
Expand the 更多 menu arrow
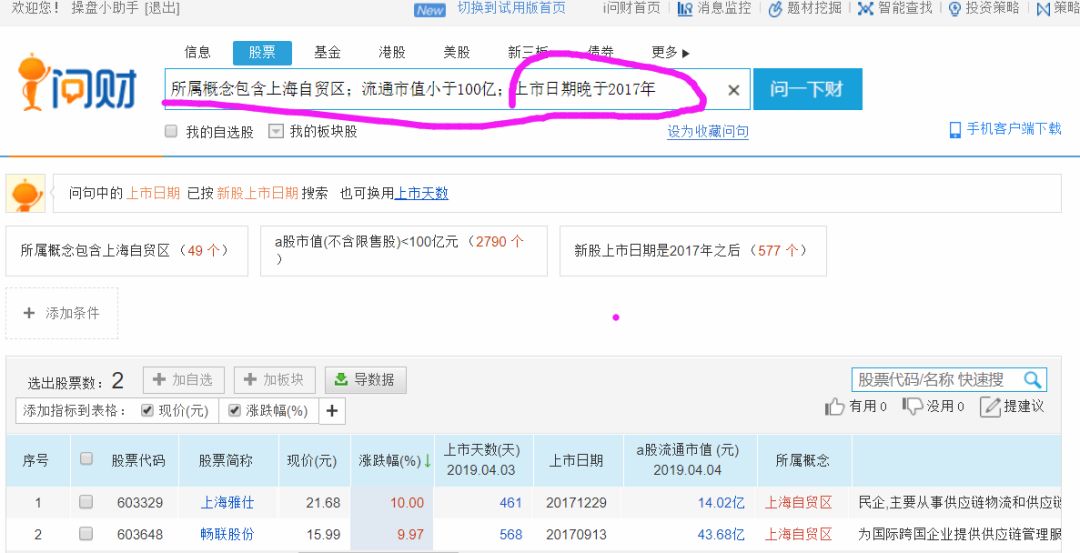tap(685, 53)
